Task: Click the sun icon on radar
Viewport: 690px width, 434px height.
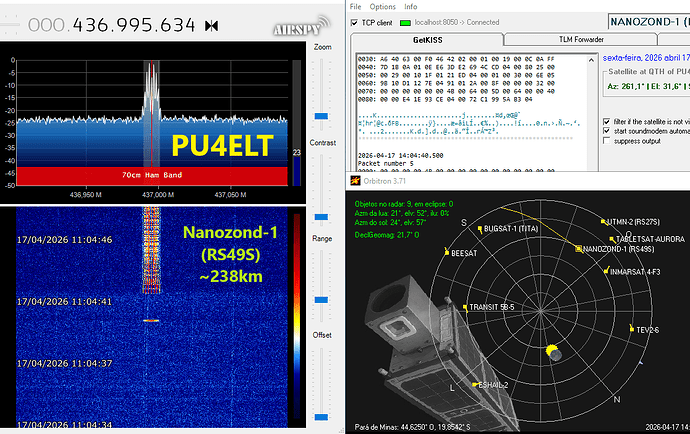Action: coord(553,352)
